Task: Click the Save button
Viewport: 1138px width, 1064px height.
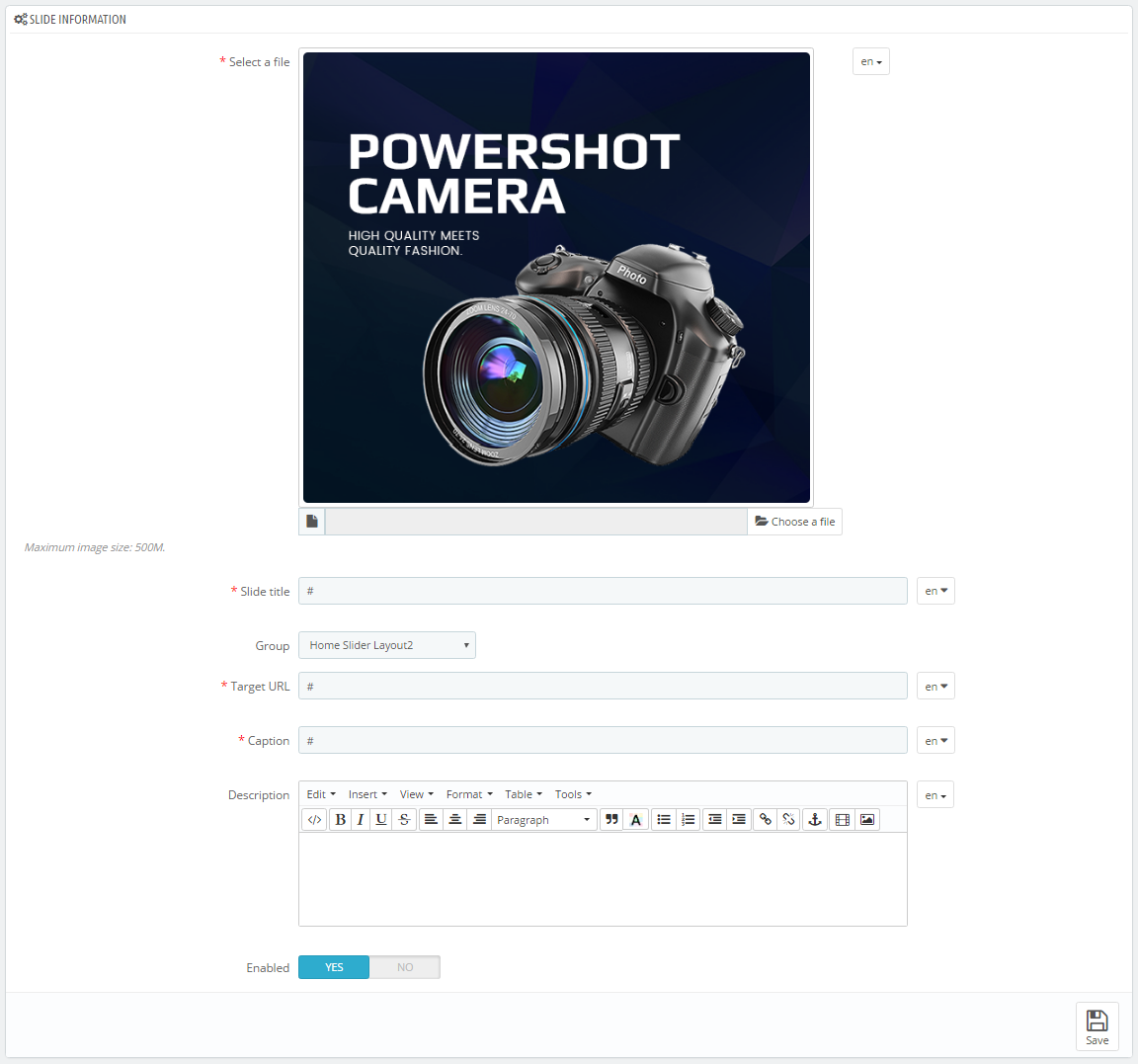Action: pyautogui.click(x=1097, y=1026)
